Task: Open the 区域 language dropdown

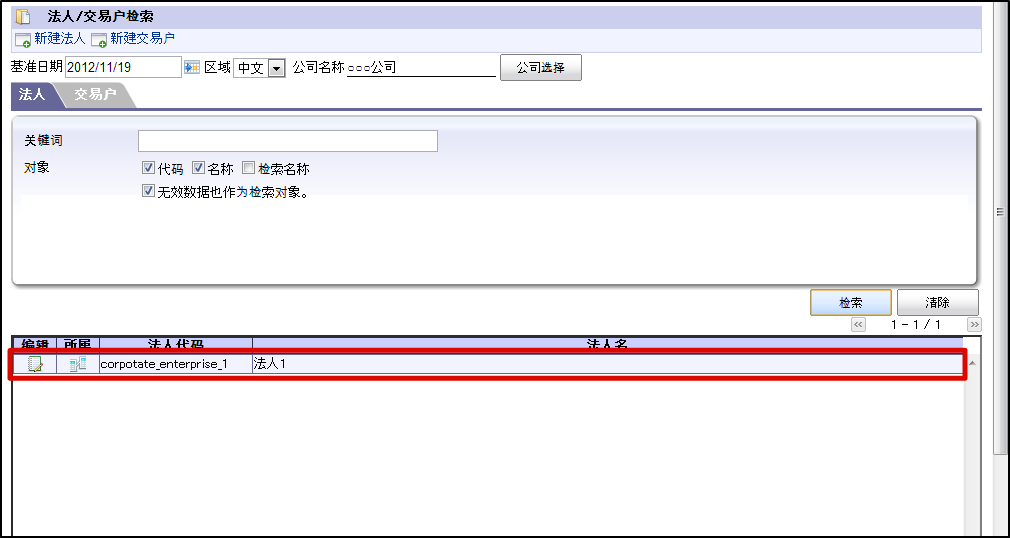Action: point(276,68)
